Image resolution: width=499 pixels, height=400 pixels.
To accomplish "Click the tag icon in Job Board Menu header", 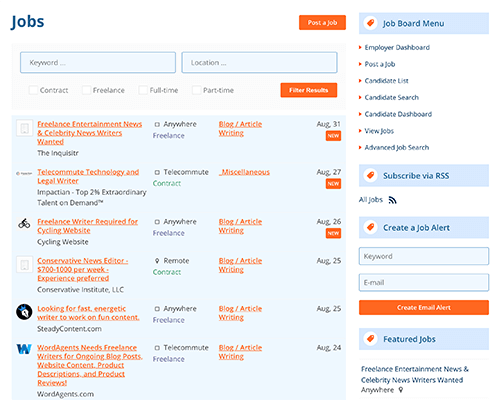I will point(370,23).
